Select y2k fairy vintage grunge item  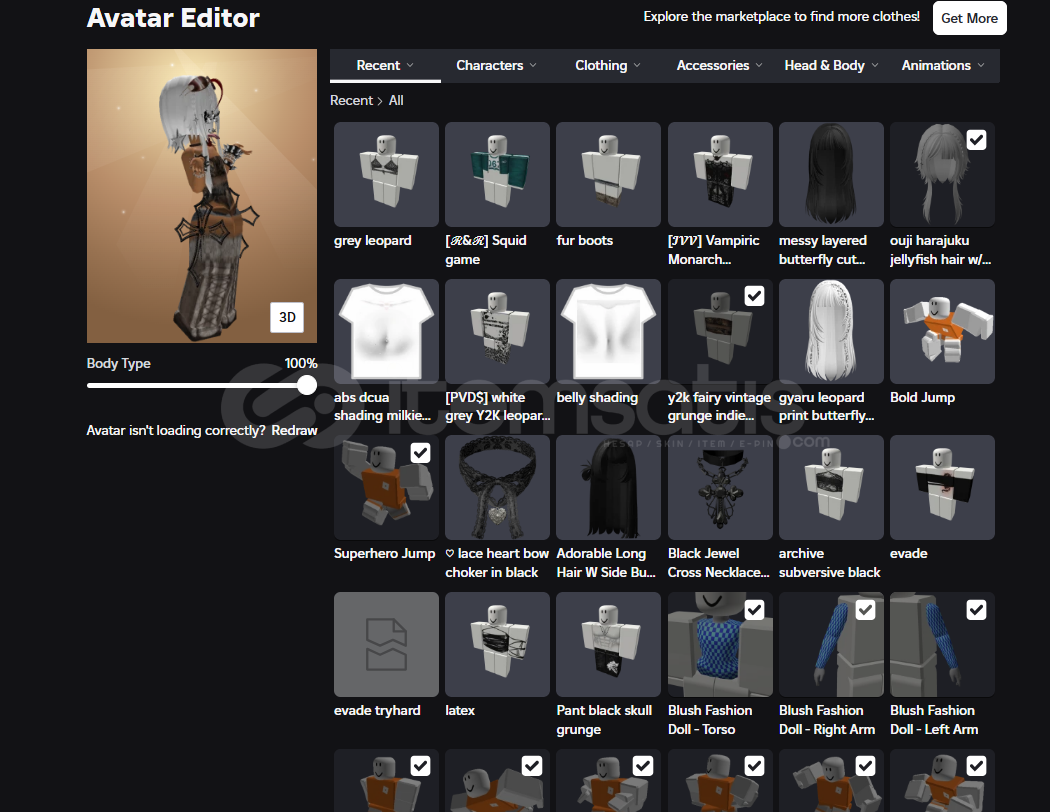coord(720,331)
